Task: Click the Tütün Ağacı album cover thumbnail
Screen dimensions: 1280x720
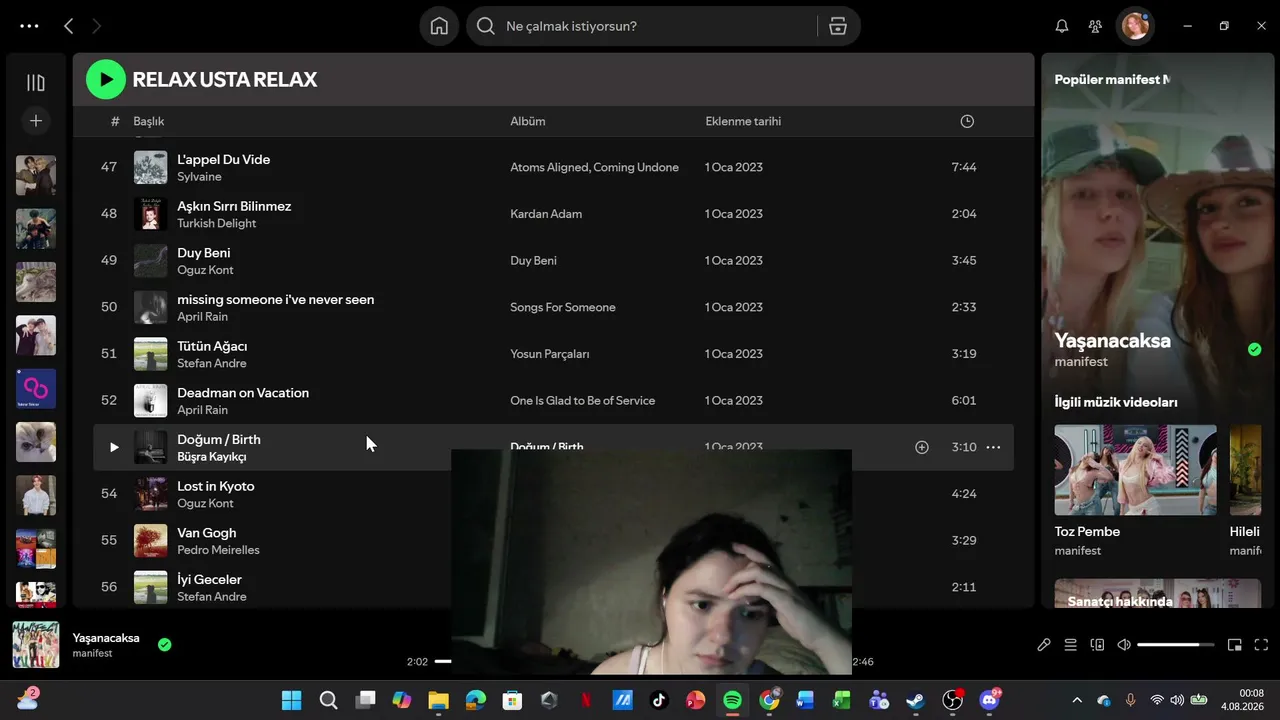Action: 151,354
